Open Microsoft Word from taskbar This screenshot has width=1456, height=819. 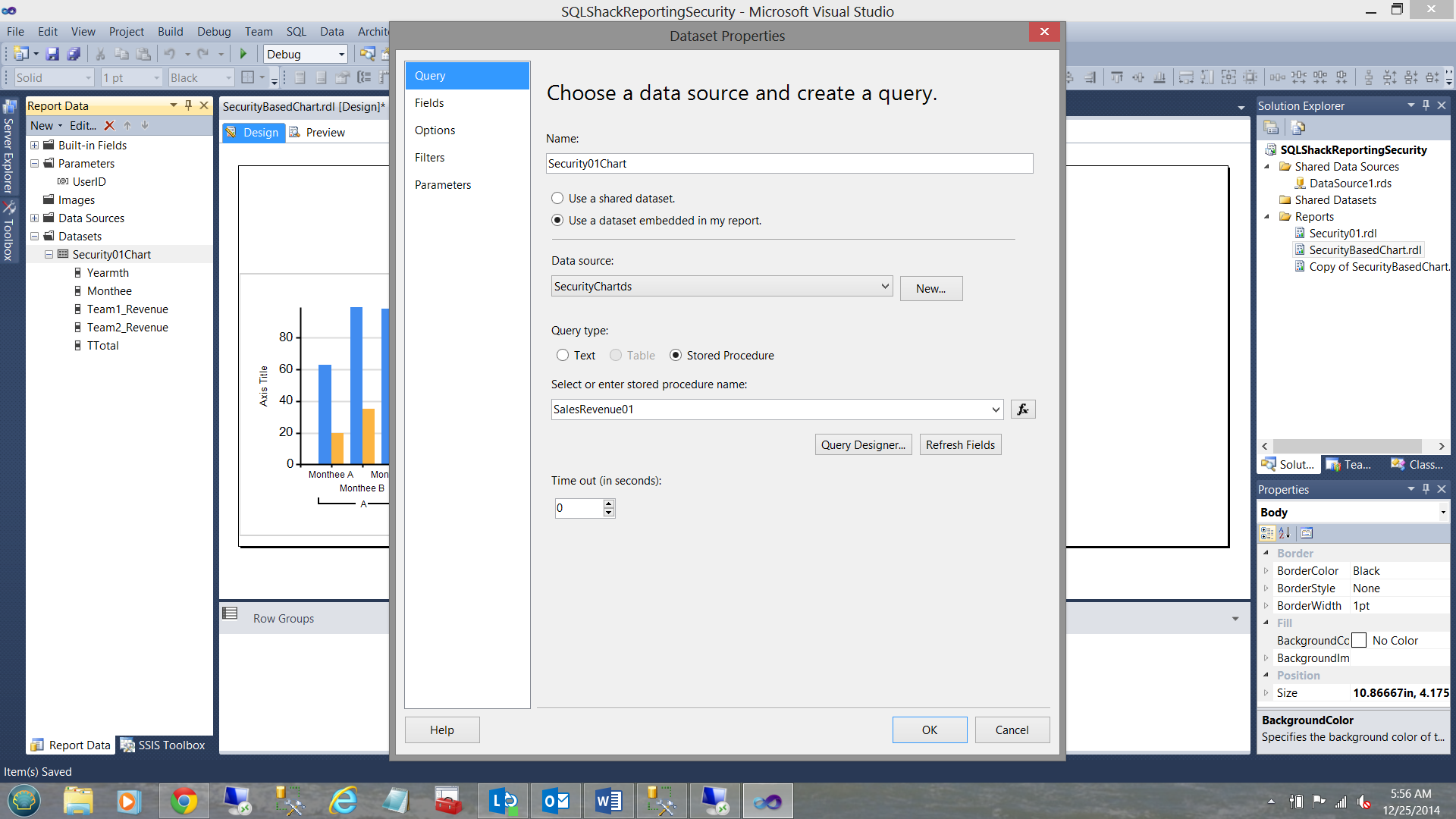pos(608,801)
